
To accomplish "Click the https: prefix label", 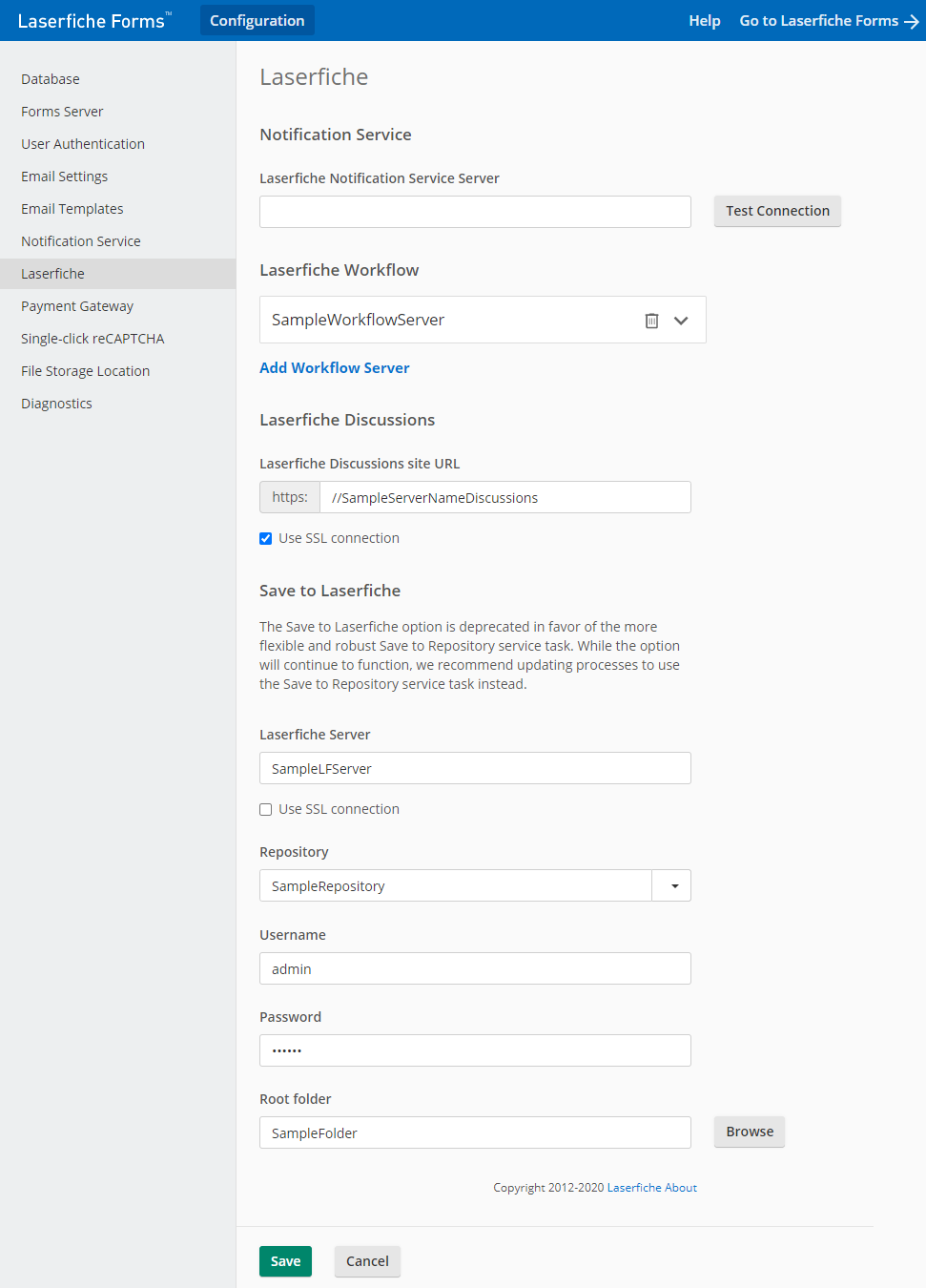I will (290, 497).
